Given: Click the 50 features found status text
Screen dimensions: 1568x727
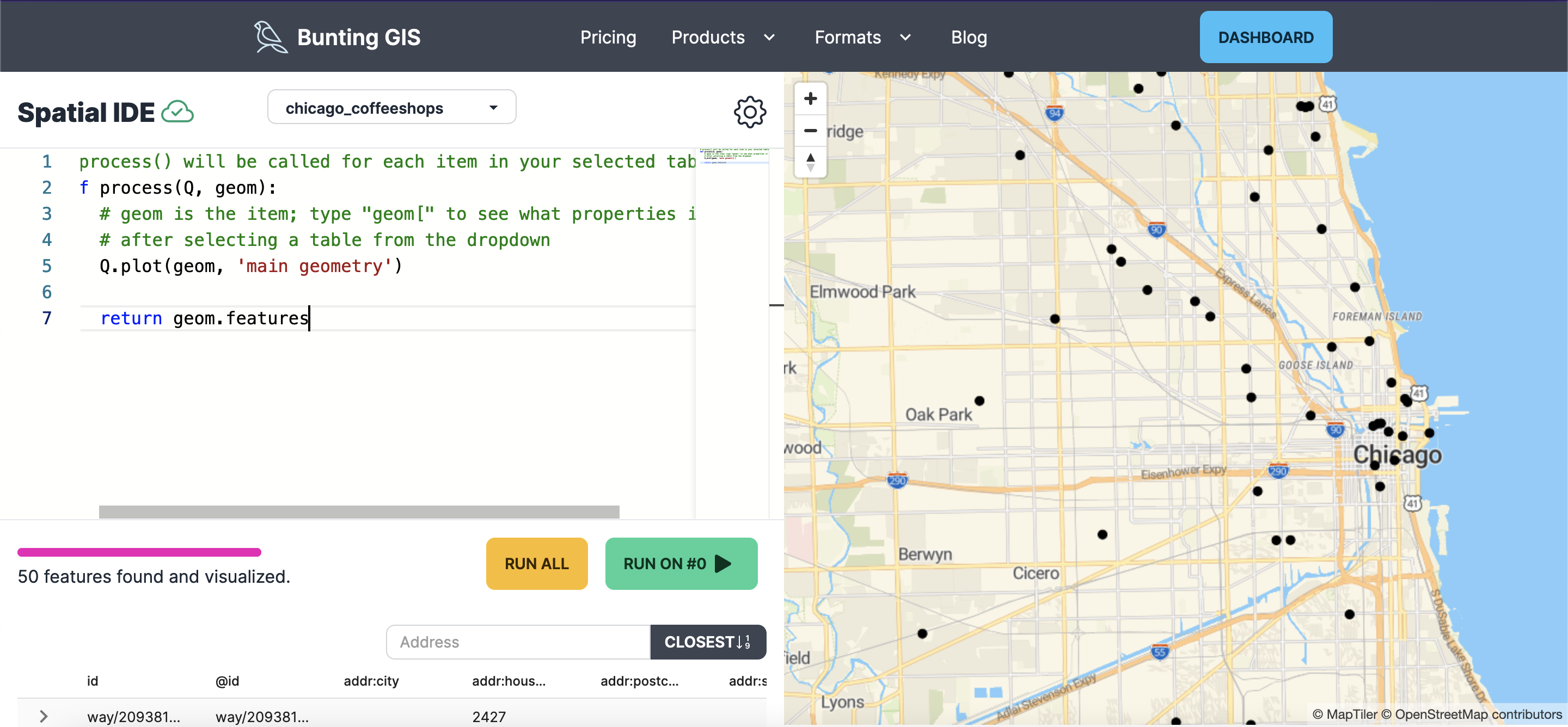Looking at the screenshot, I should (154, 576).
